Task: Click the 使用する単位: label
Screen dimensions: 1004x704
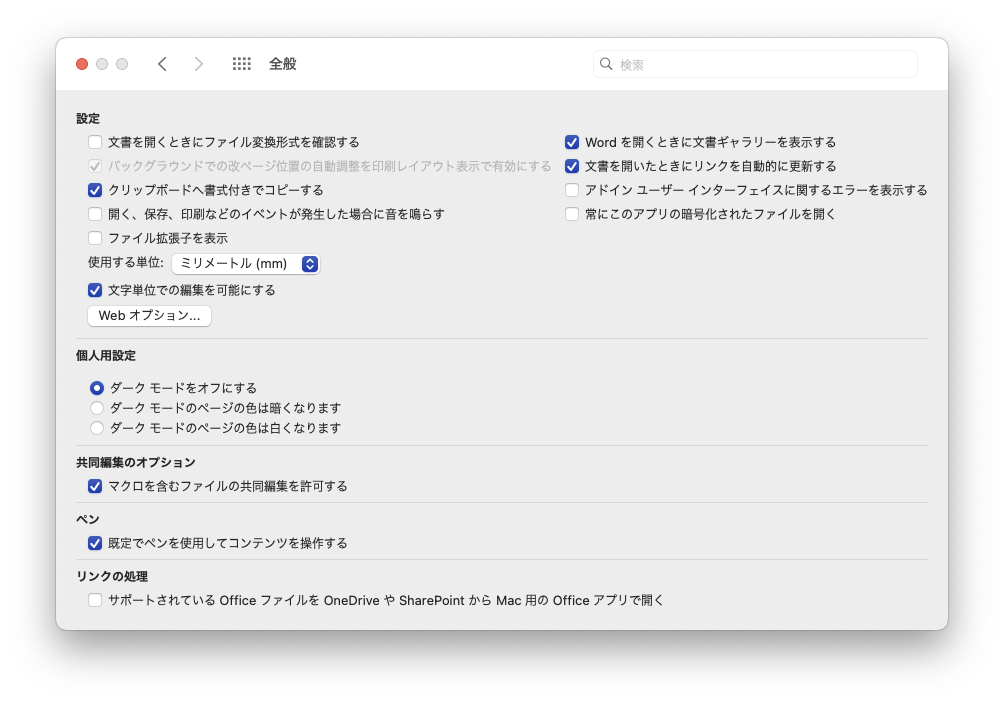Action: (x=126, y=263)
